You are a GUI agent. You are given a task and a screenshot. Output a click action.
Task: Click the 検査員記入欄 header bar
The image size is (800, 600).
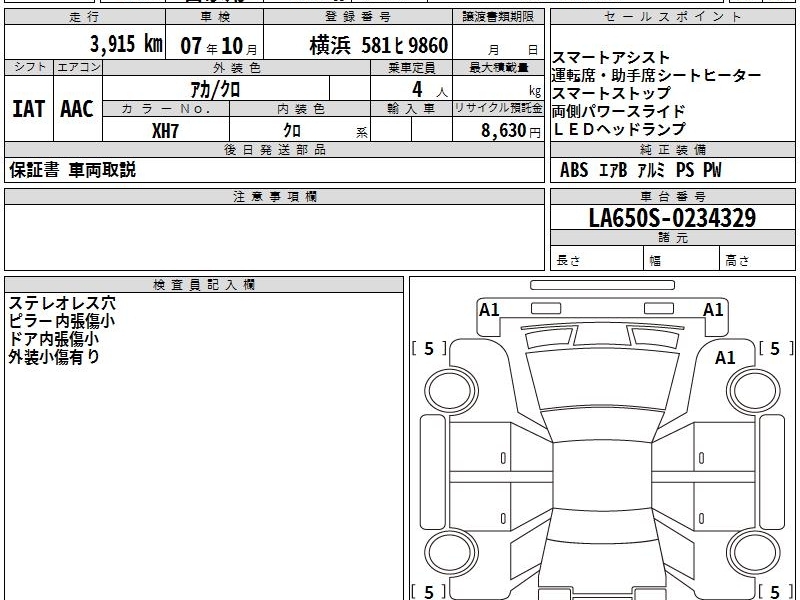click(204, 285)
